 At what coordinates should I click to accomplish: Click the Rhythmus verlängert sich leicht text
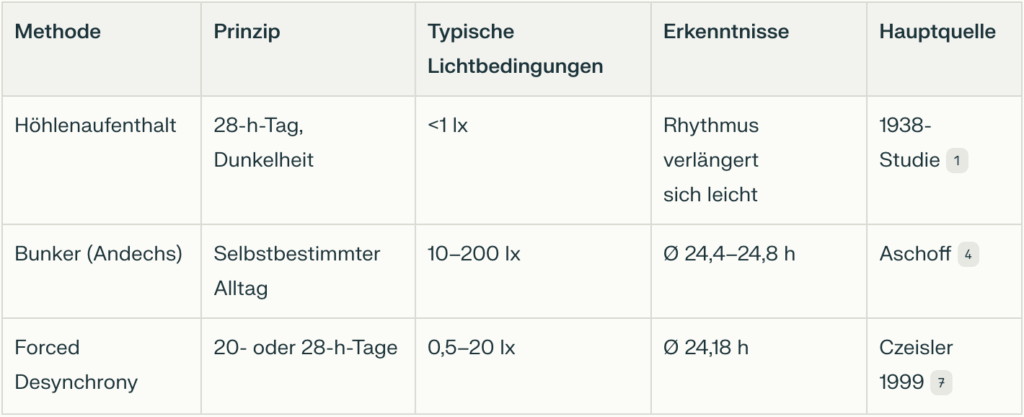[x=711, y=160]
